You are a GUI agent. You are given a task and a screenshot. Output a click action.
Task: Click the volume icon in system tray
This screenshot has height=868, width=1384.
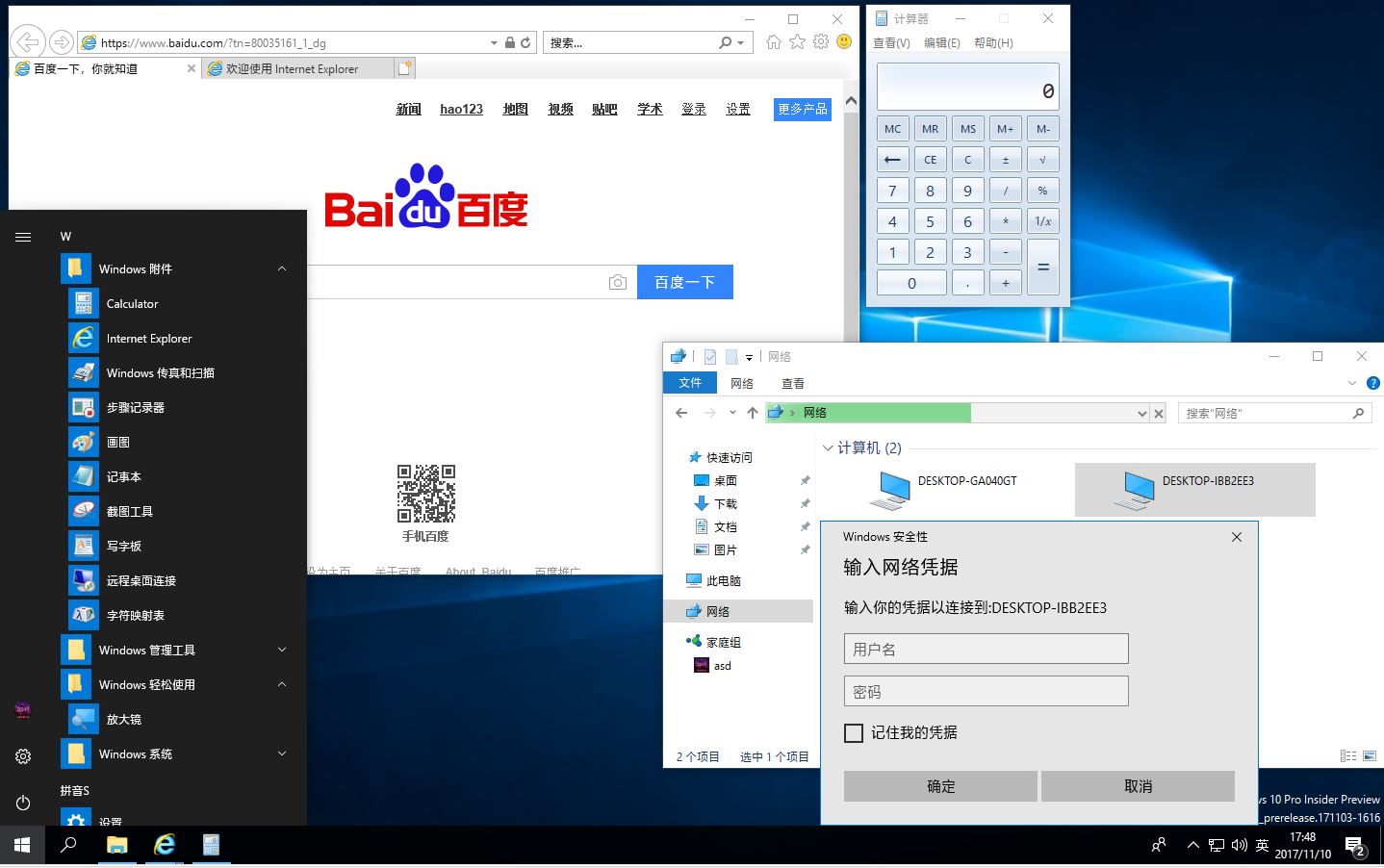pos(1239,845)
